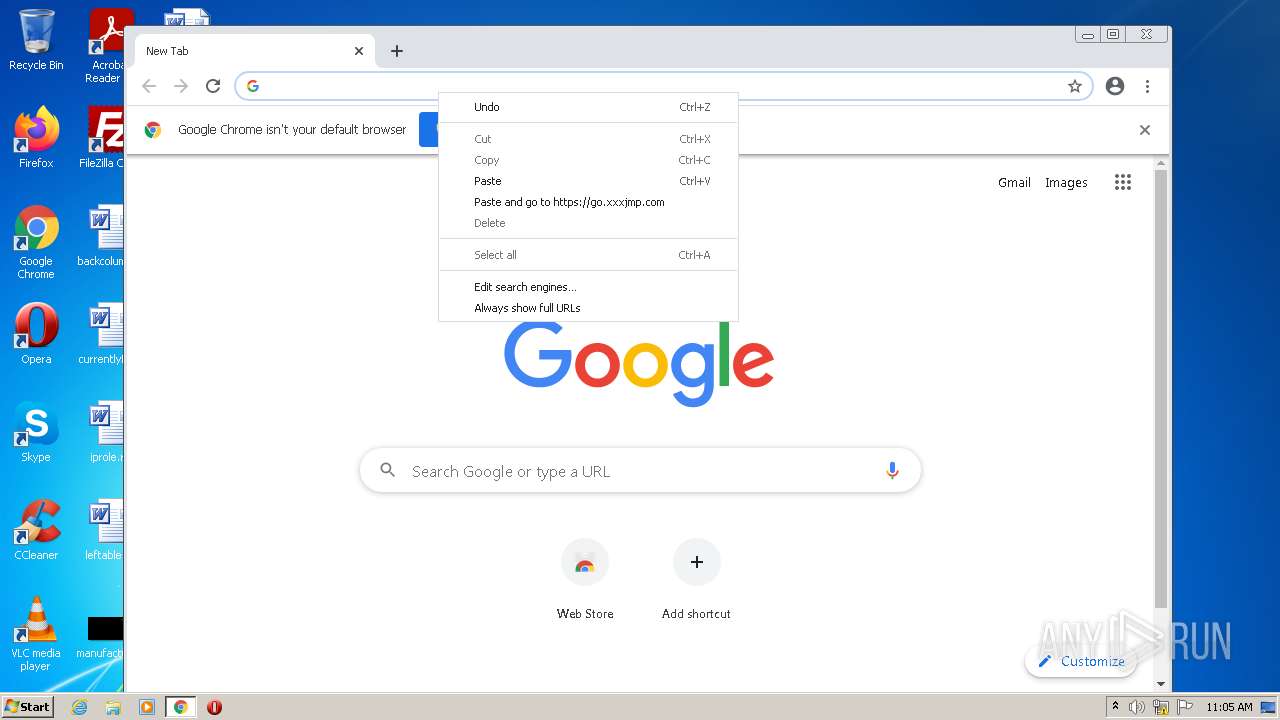Open the Chrome profile avatar icon

(x=1115, y=86)
